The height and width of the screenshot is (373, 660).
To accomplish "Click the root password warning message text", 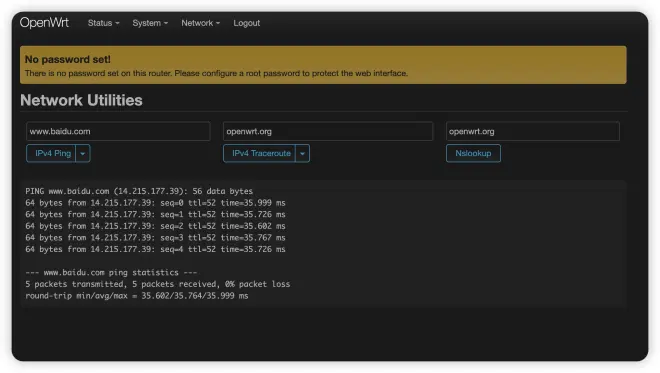I will (x=216, y=73).
